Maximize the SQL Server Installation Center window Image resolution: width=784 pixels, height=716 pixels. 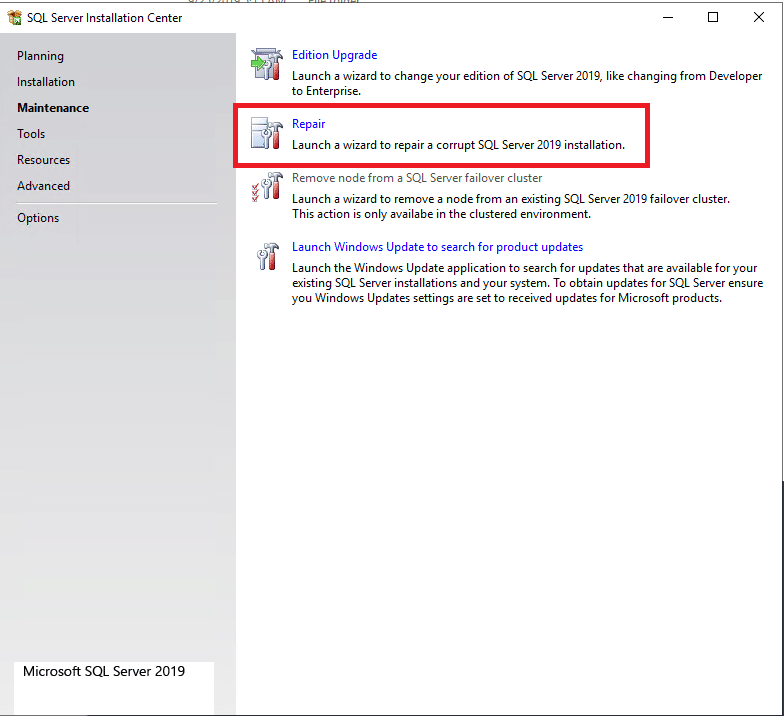click(x=713, y=18)
